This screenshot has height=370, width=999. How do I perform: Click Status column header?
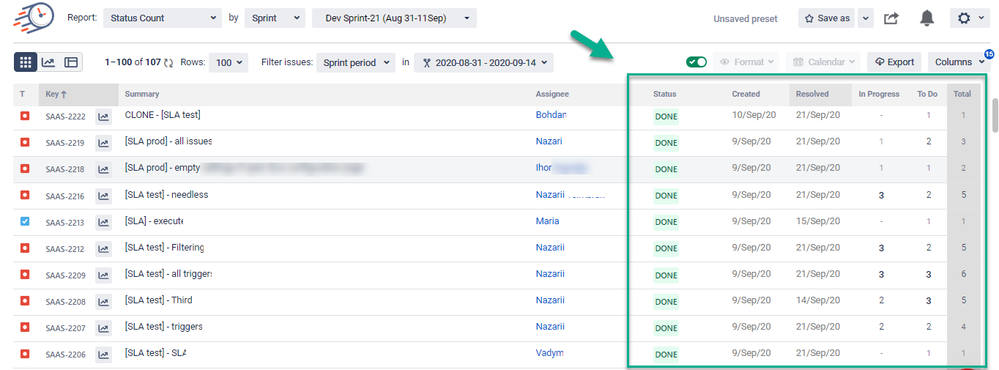coord(665,94)
